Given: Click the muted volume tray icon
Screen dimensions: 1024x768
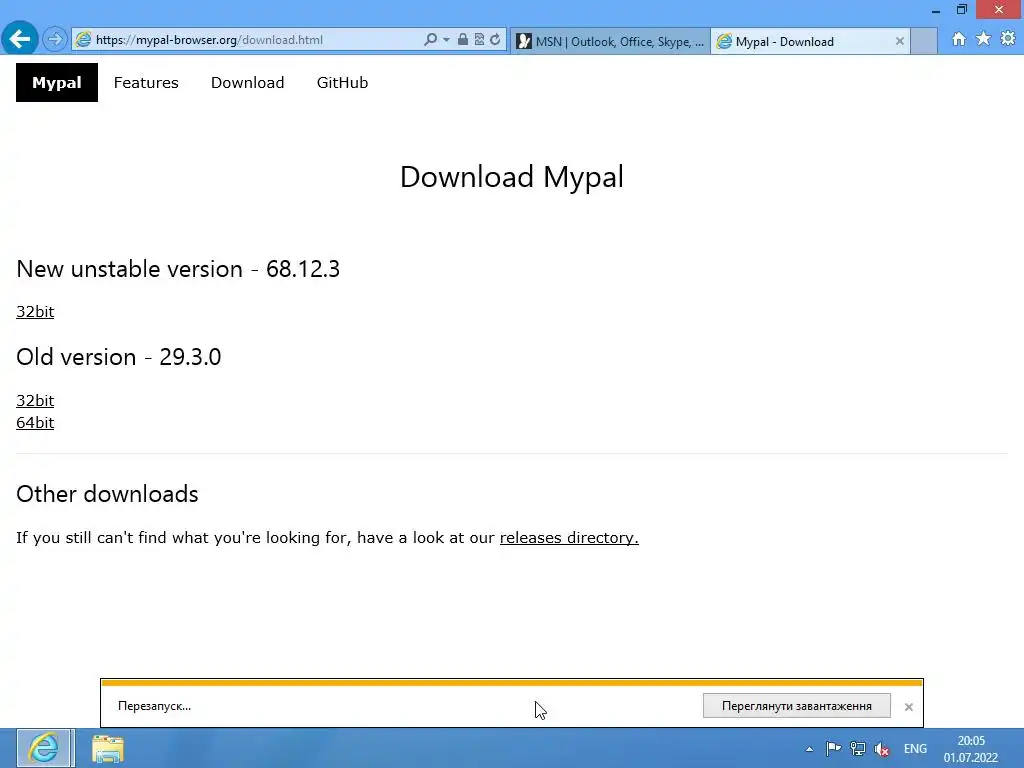Looking at the screenshot, I should 882,749.
